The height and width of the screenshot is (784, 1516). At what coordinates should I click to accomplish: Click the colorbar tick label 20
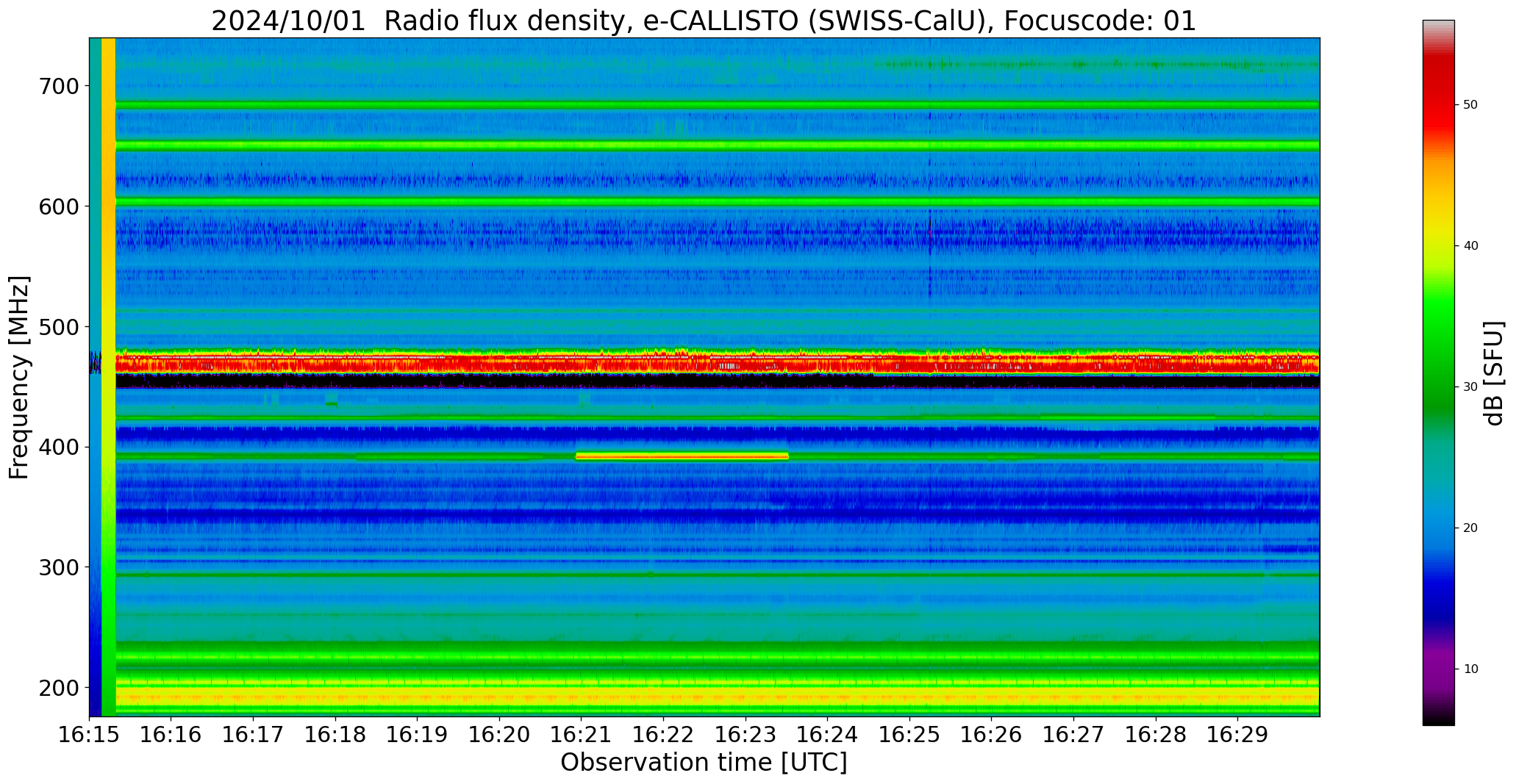click(1470, 528)
